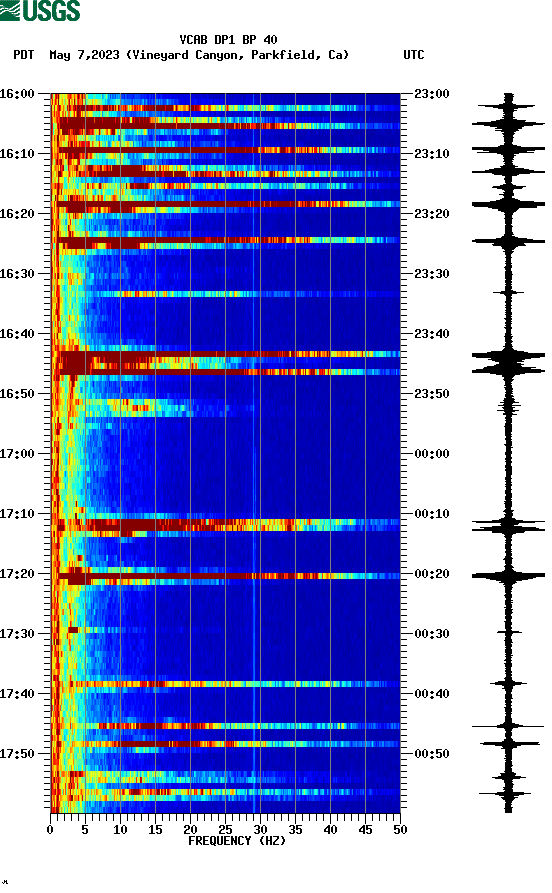Click the 00:10 UTC time label
Screen dimensions: 552x893
[x=432, y=514]
